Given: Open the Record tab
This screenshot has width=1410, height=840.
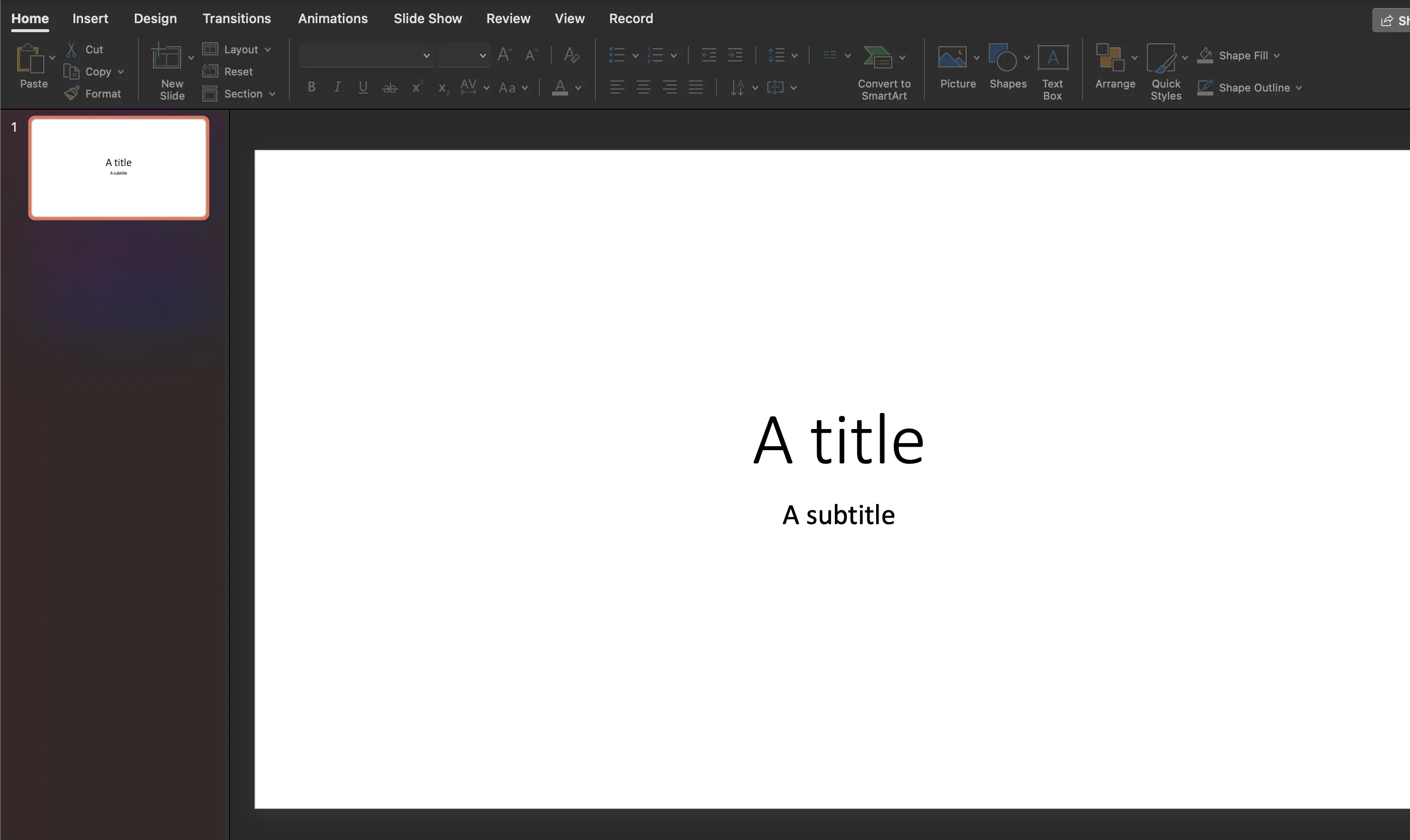Looking at the screenshot, I should [631, 18].
